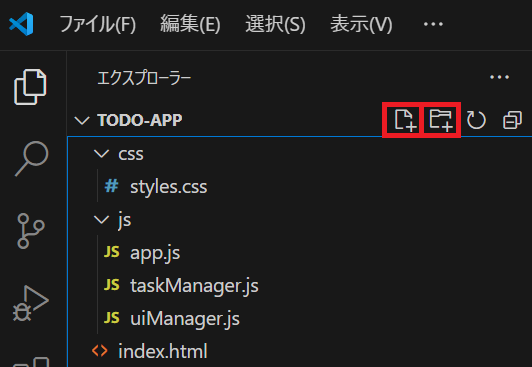Collapse the css folder chevron
The image size is (532, 367).
101,154
